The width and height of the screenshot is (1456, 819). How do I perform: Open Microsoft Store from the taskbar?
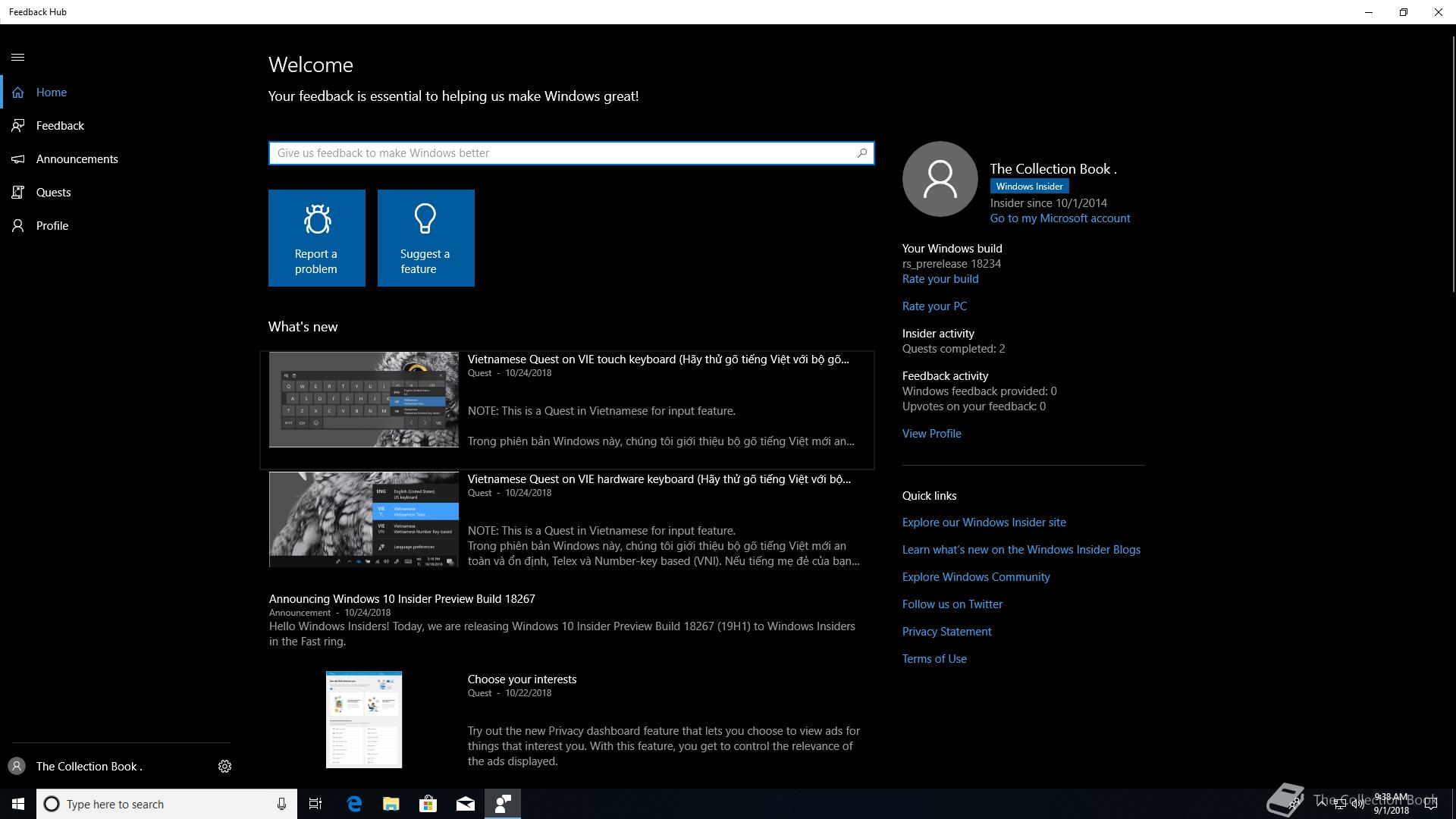(x=428, y=804)
